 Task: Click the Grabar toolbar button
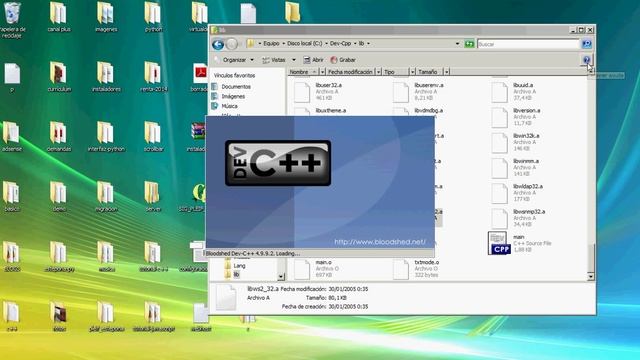343,60
